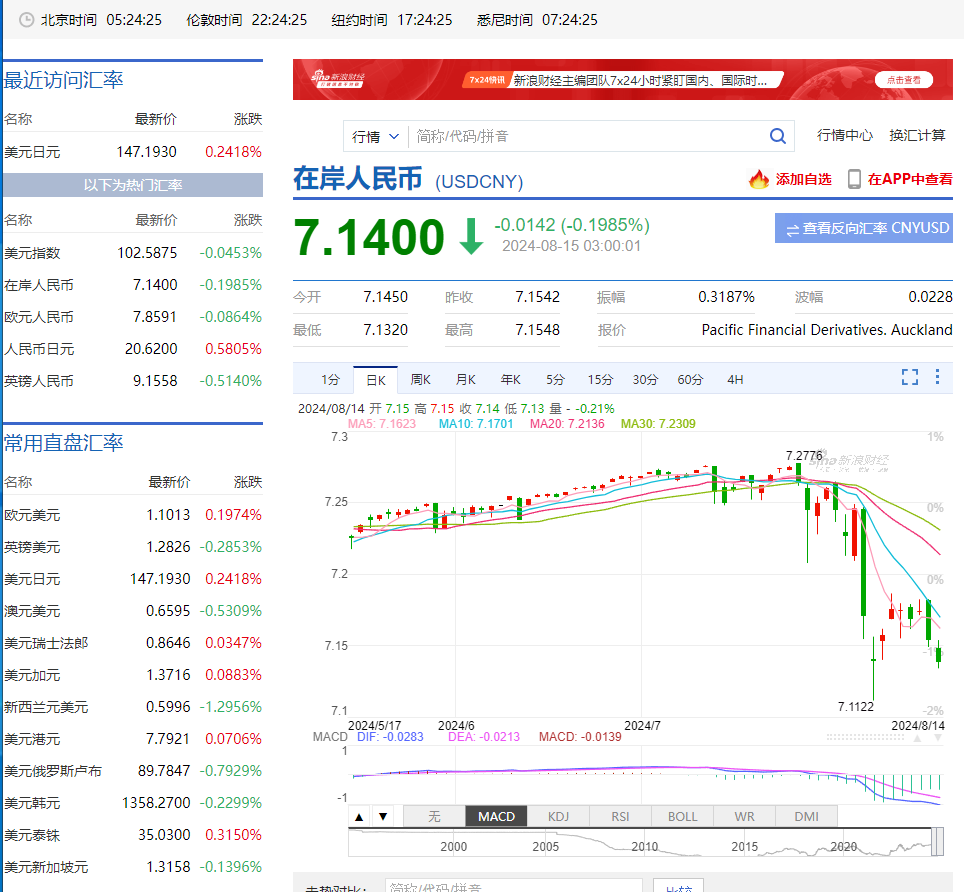Expand chart to fullscreen icon
Screen dimensions: 964x892
(x=910, y=377)
